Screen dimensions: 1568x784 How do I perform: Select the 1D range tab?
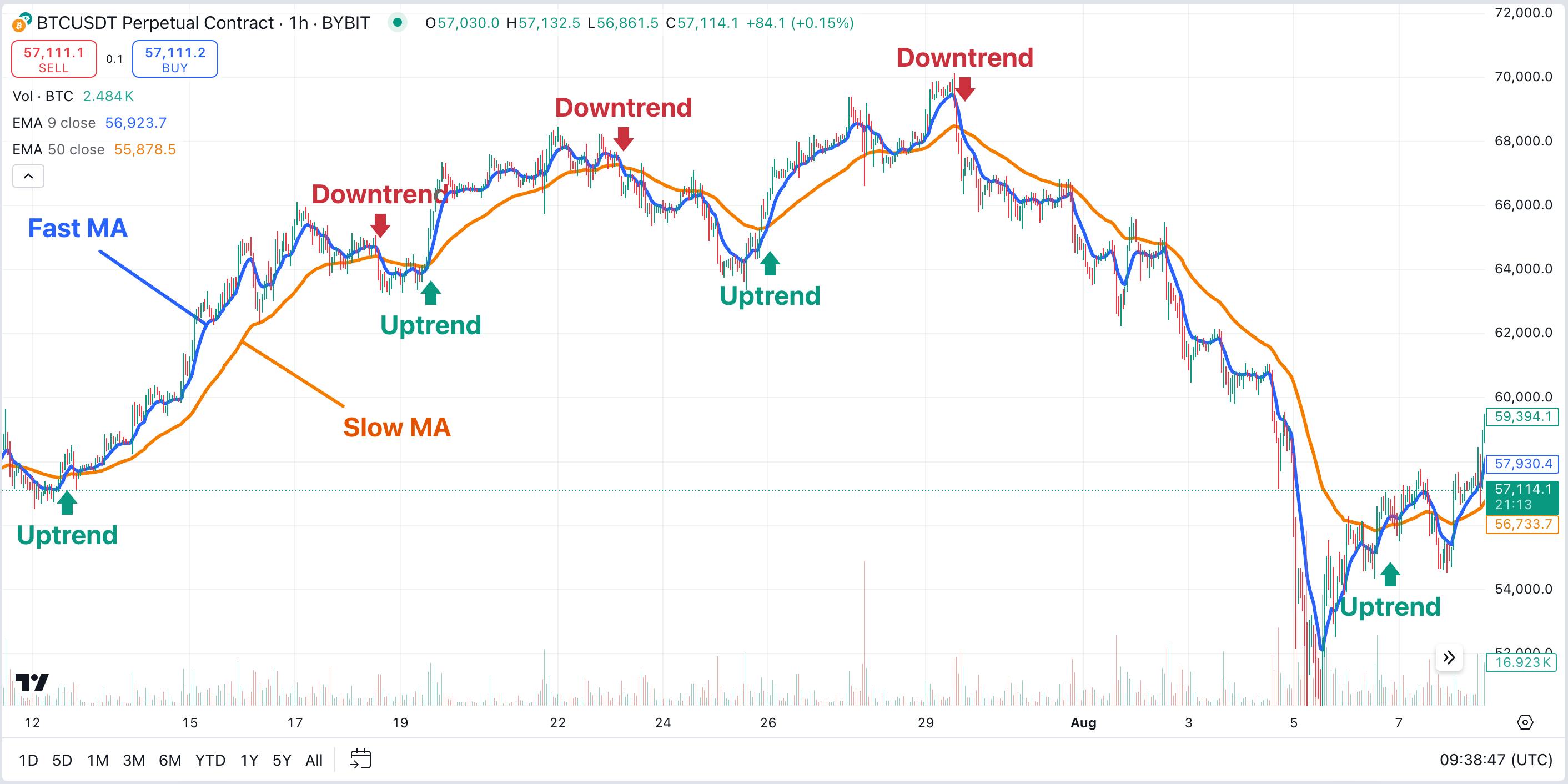point(29,759)
